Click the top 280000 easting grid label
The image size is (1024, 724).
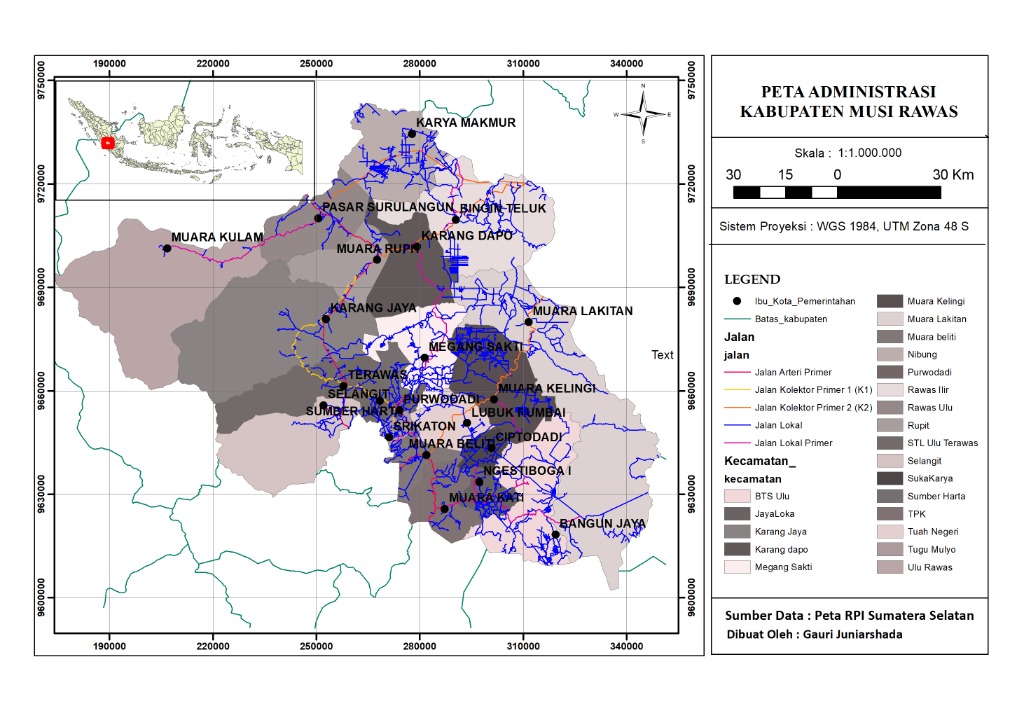click(419, 63)
